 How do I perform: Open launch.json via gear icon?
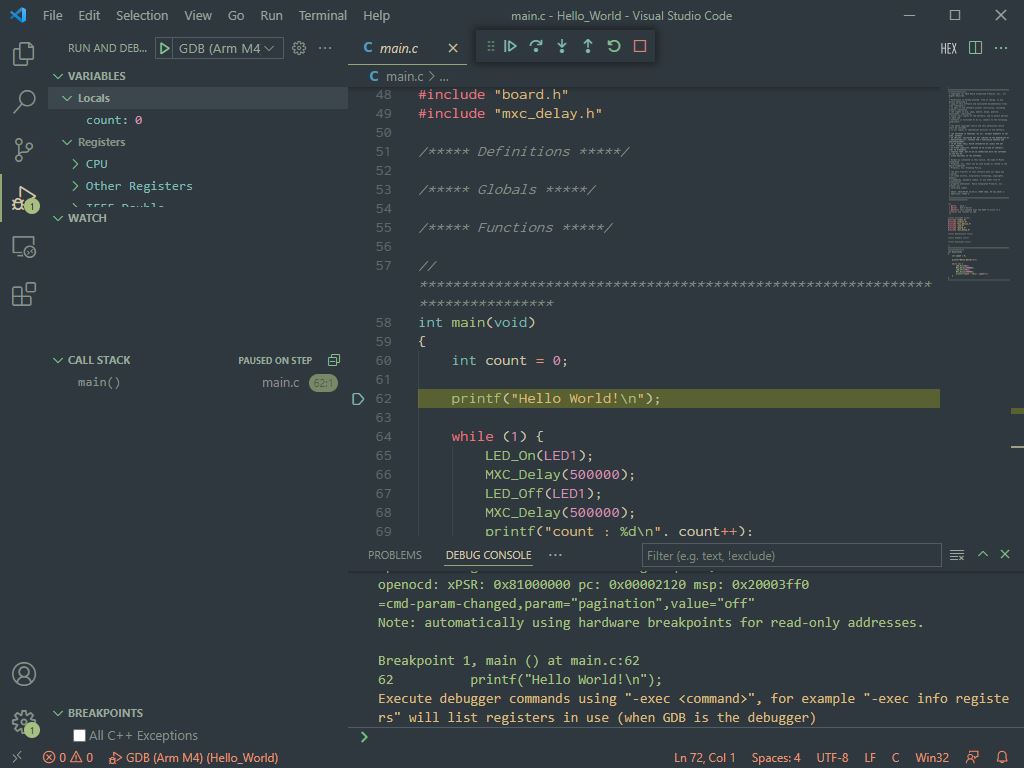pyautogui.click(x=298, y=48)
